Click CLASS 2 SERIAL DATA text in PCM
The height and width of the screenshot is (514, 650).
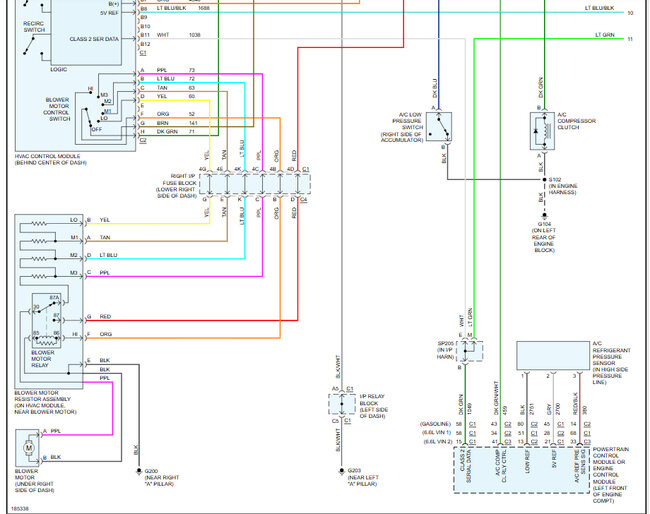[466, 466]
